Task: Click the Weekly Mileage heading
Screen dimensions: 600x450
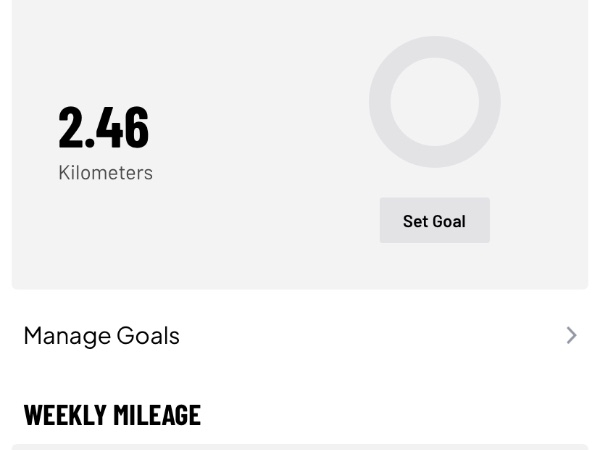Action: click(112, 414)
